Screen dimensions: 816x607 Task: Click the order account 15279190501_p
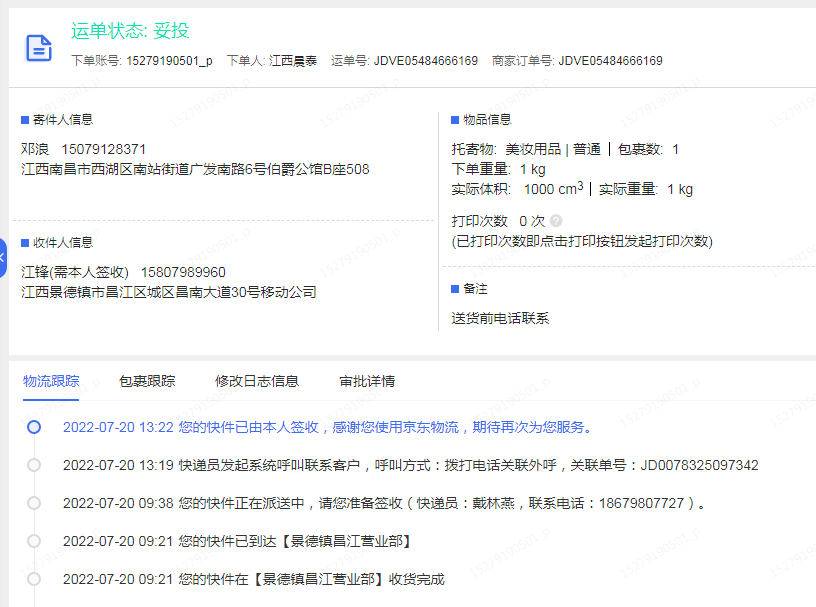tap(169, 61)
